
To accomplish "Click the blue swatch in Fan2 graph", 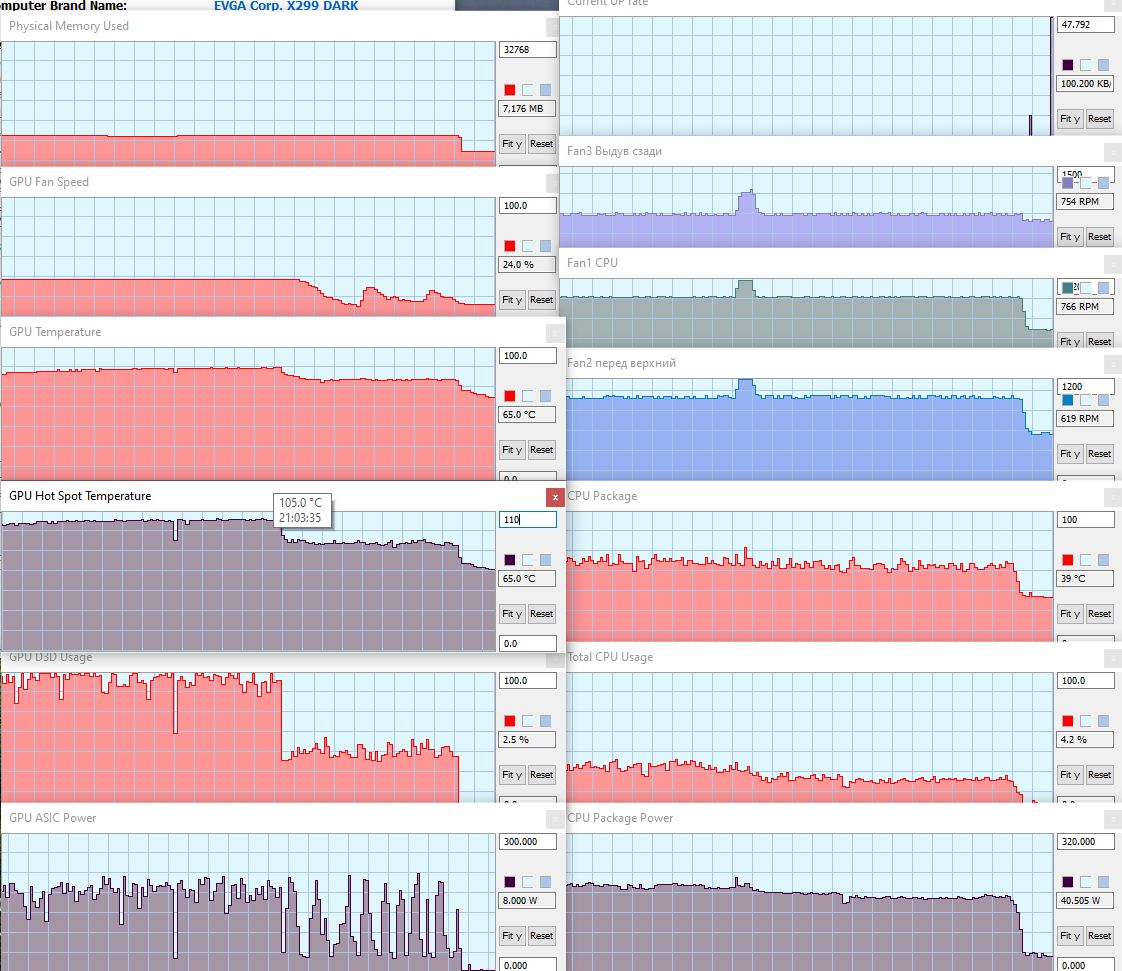I will coord(1068,400).
